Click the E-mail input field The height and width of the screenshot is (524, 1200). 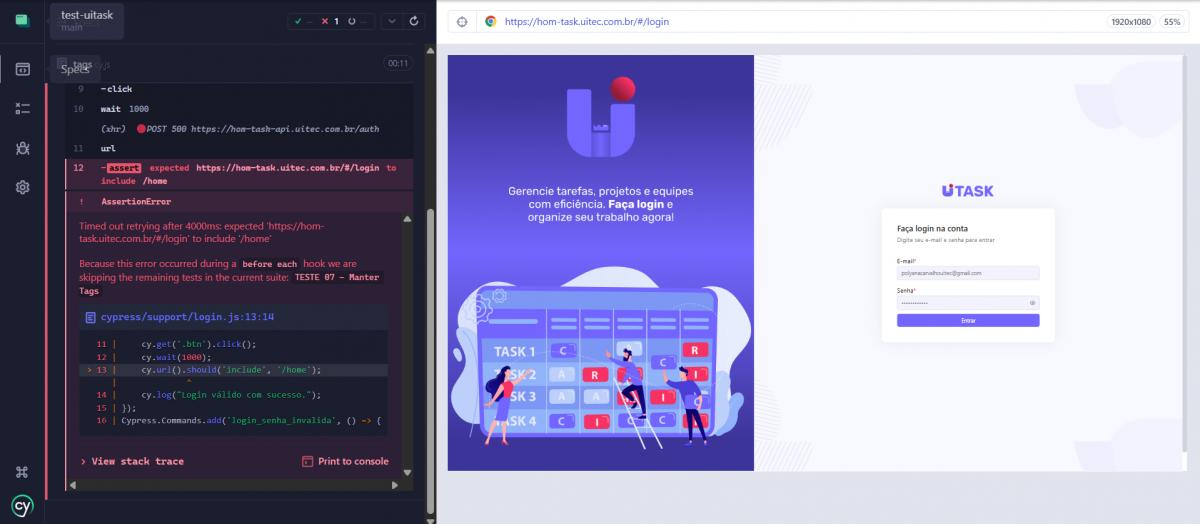click(967, 273)
